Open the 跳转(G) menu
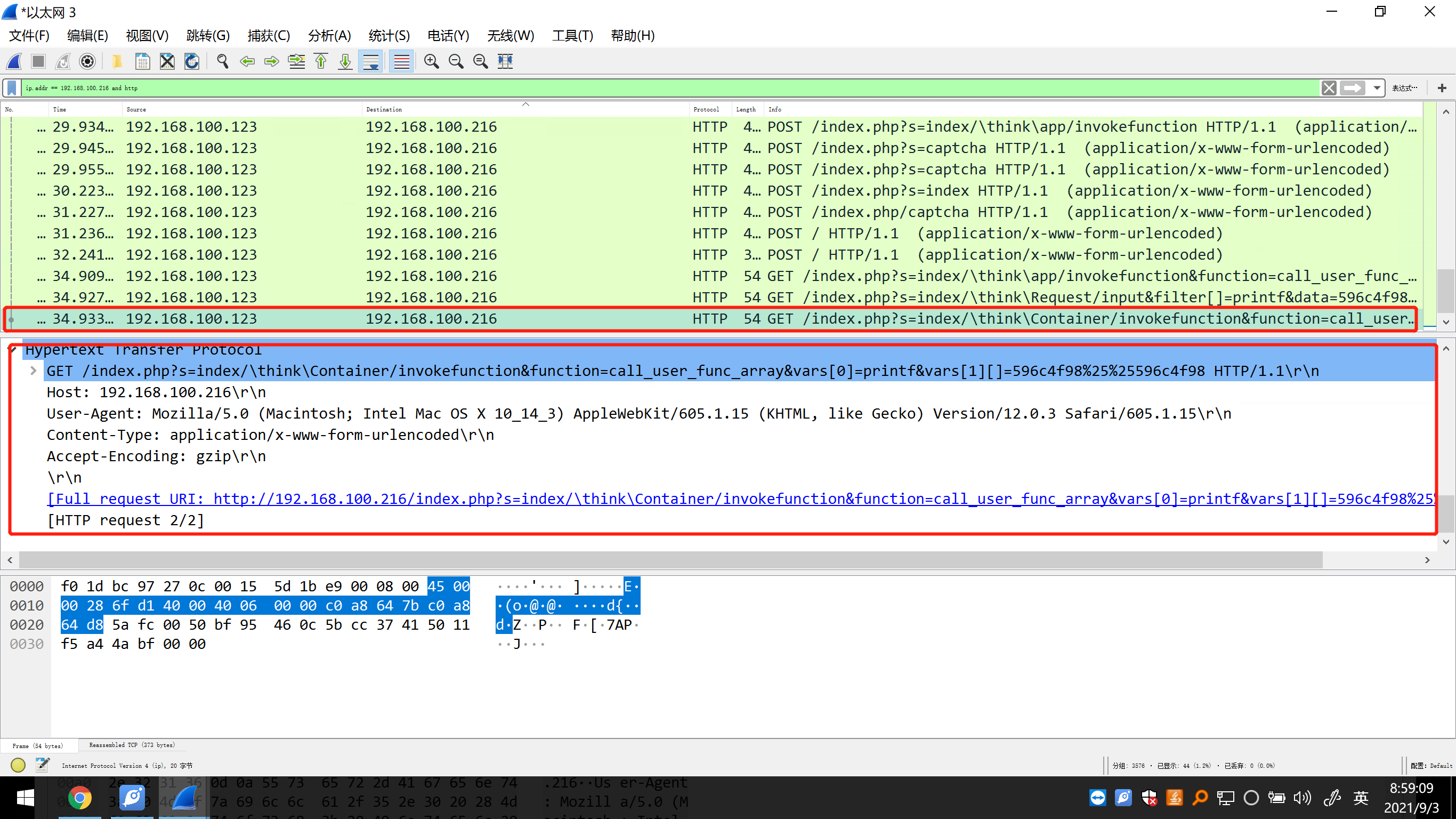Image resolution: width=1456 pixels, height=819 pixels. click(x=208, y=36)
